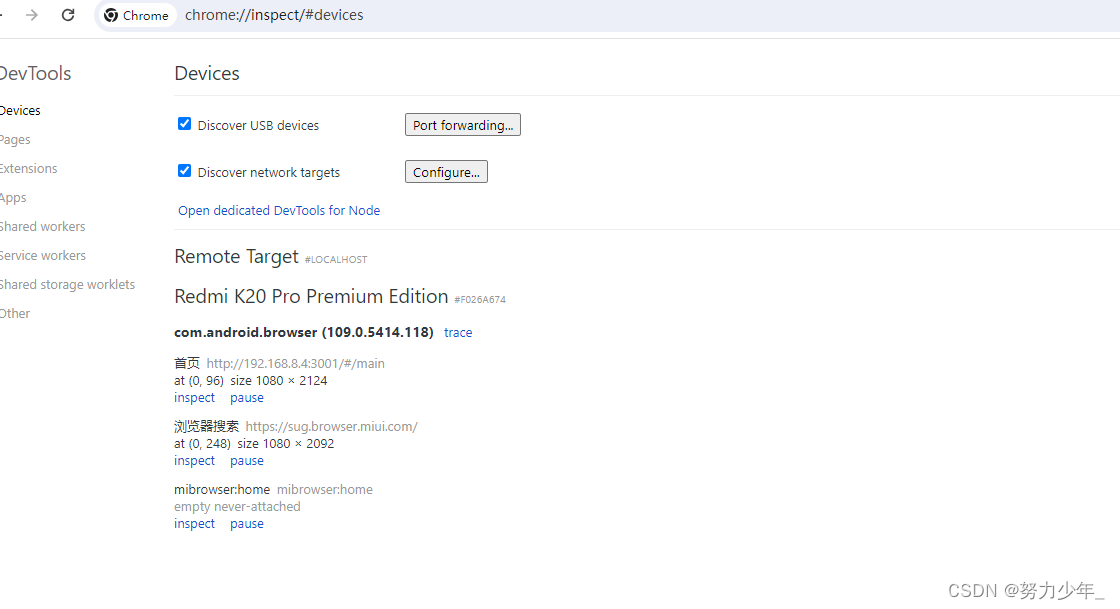
Task: Click the Configure button
Action: (x=446, y=172)
